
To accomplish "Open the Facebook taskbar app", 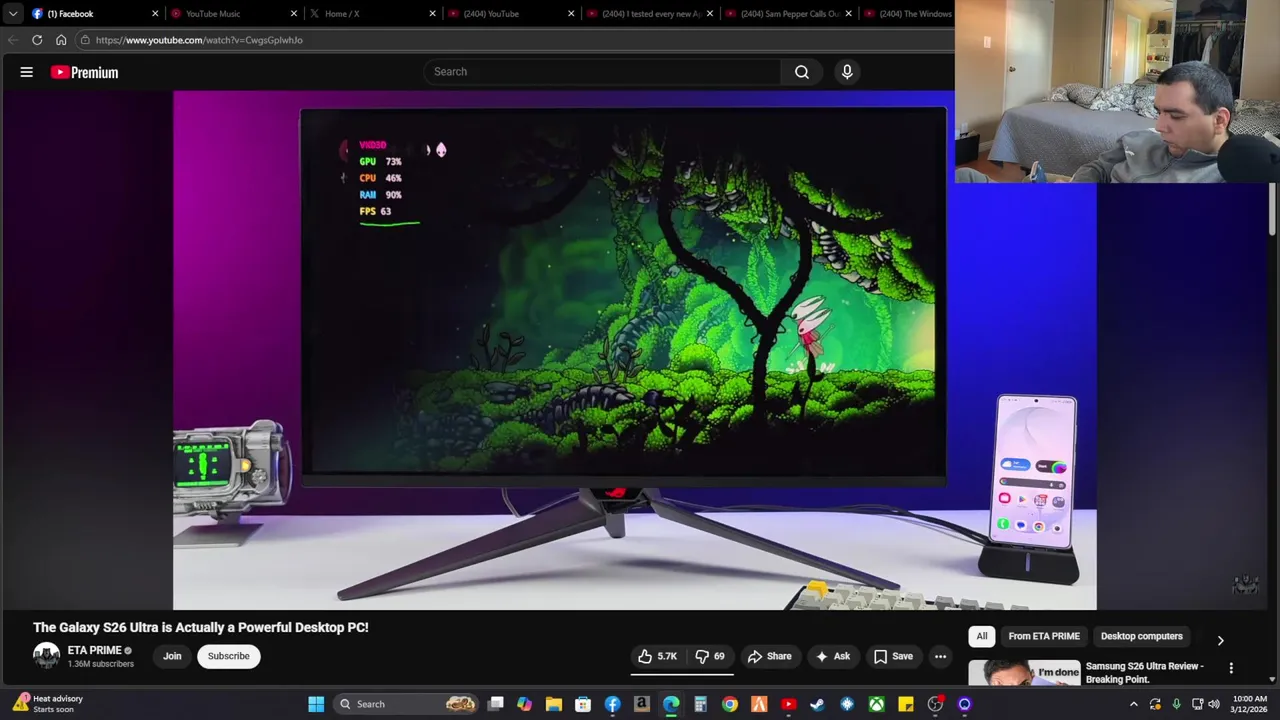I will point(612,704).
